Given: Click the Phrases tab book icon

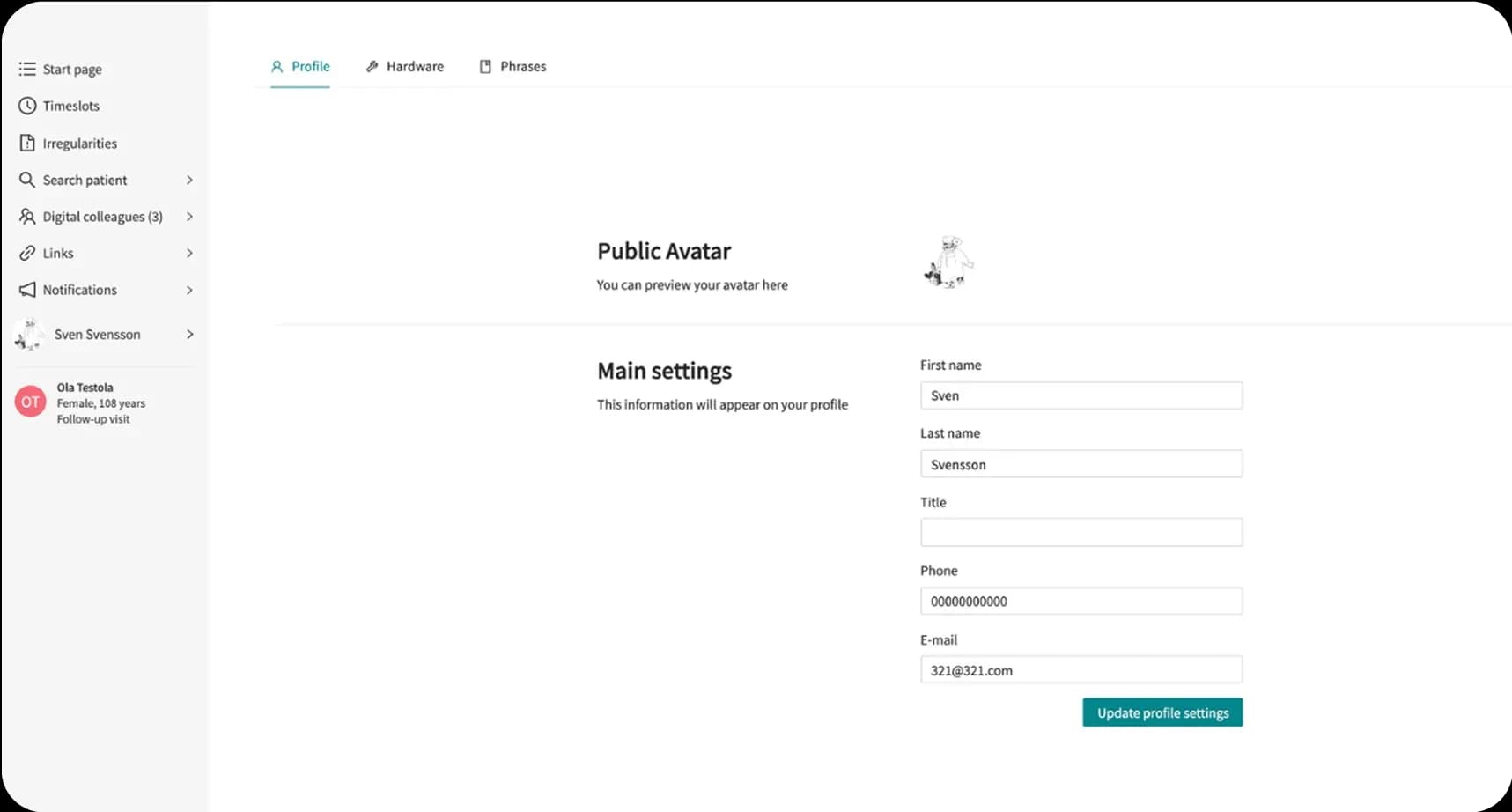Looking at the screenshot, I should [x=485, y=66].
